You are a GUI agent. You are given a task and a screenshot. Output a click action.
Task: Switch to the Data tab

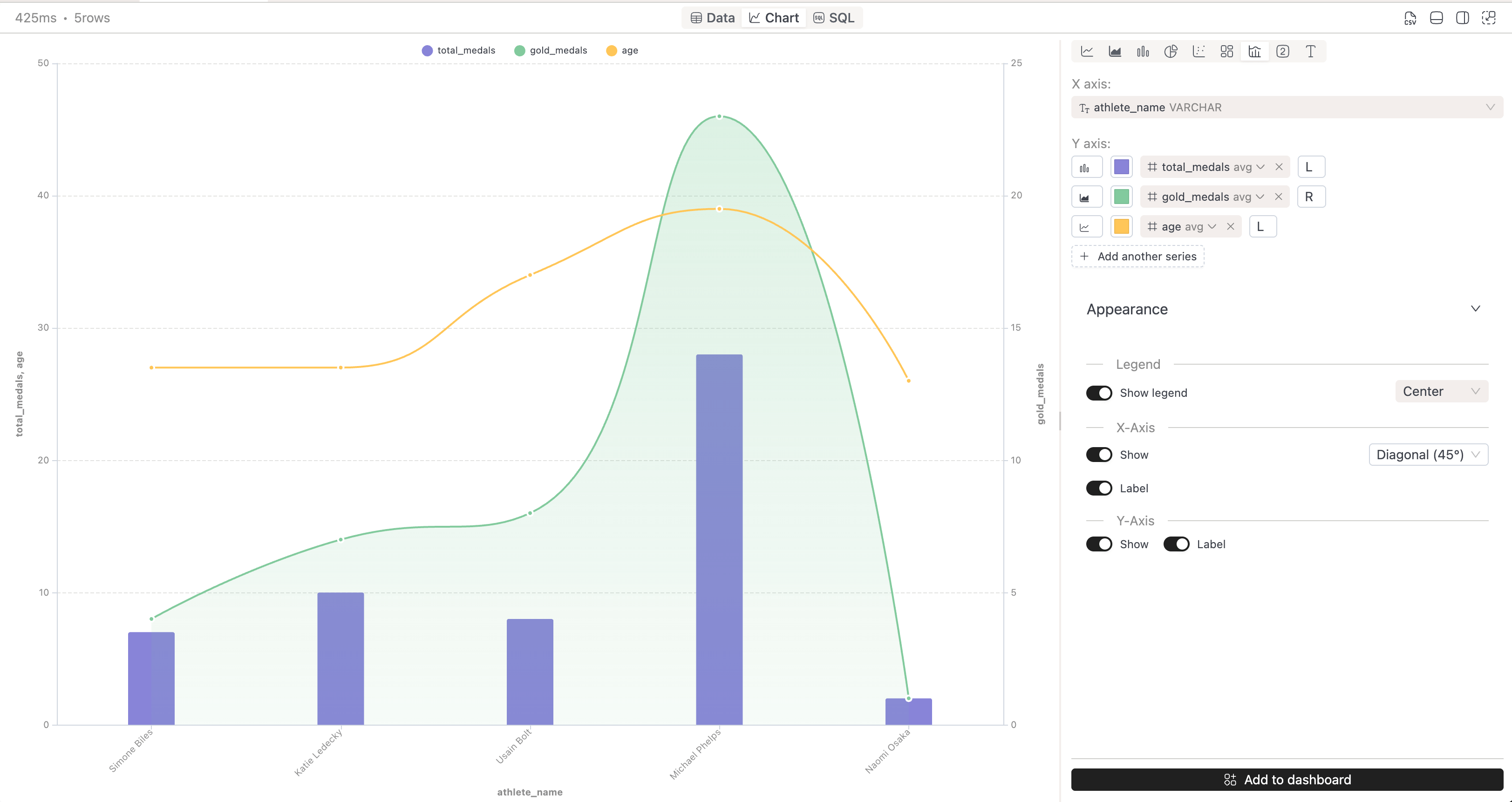click(713, 18)
